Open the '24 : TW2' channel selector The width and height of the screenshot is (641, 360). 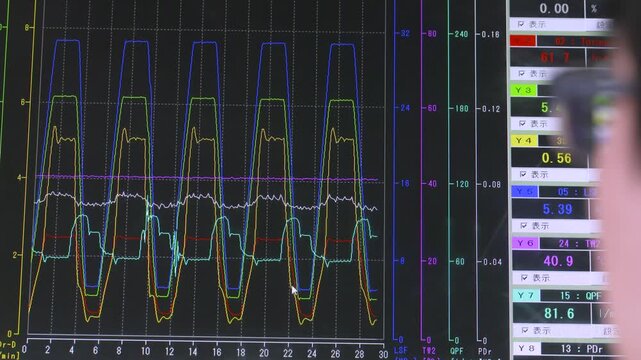click(570, 244)
